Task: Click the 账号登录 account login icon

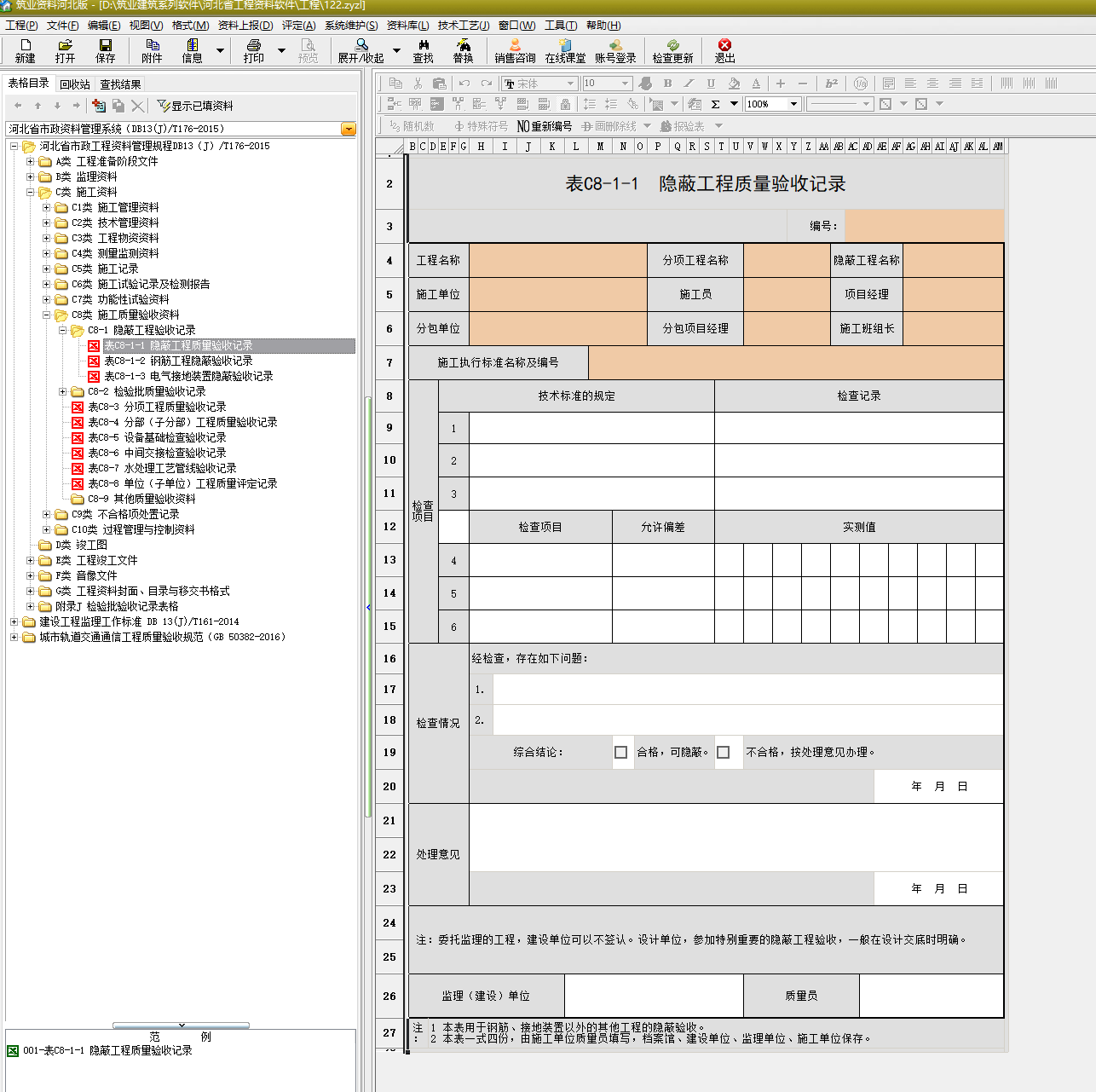Action: pyautogui.click(x=615, y=51)
